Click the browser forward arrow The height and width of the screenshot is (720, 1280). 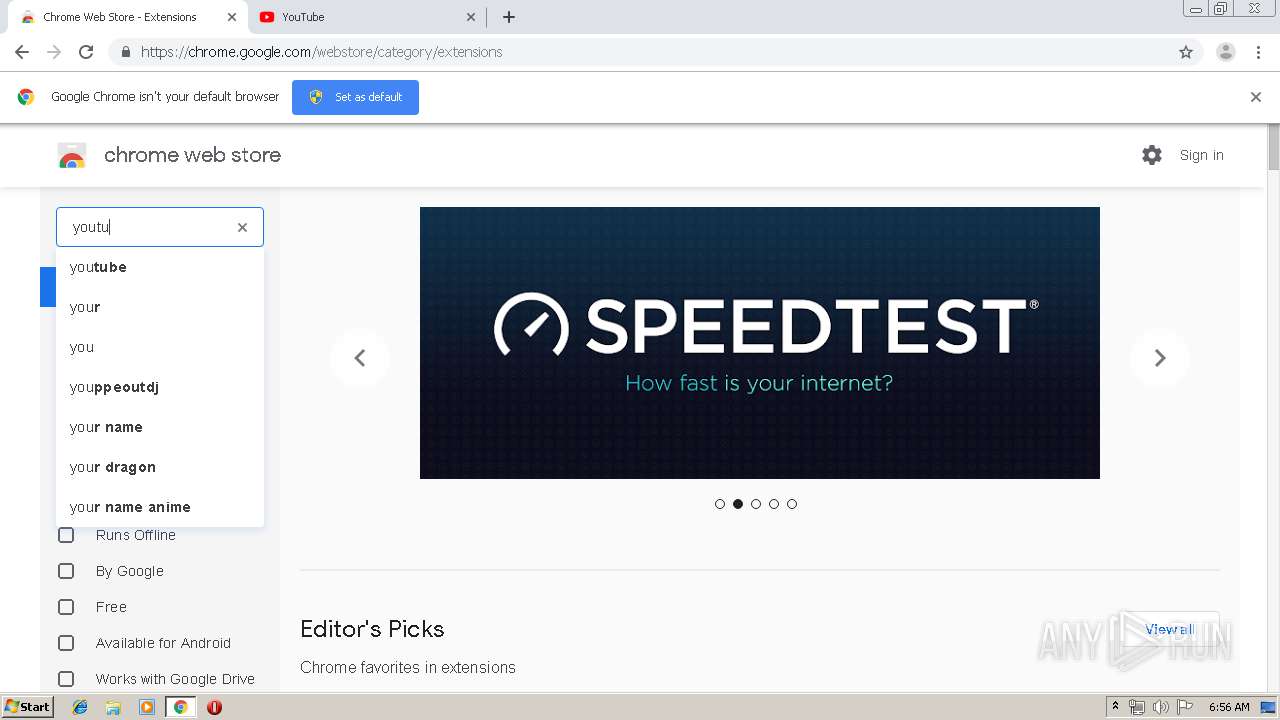pyautogui.click(x=54, y=52)
